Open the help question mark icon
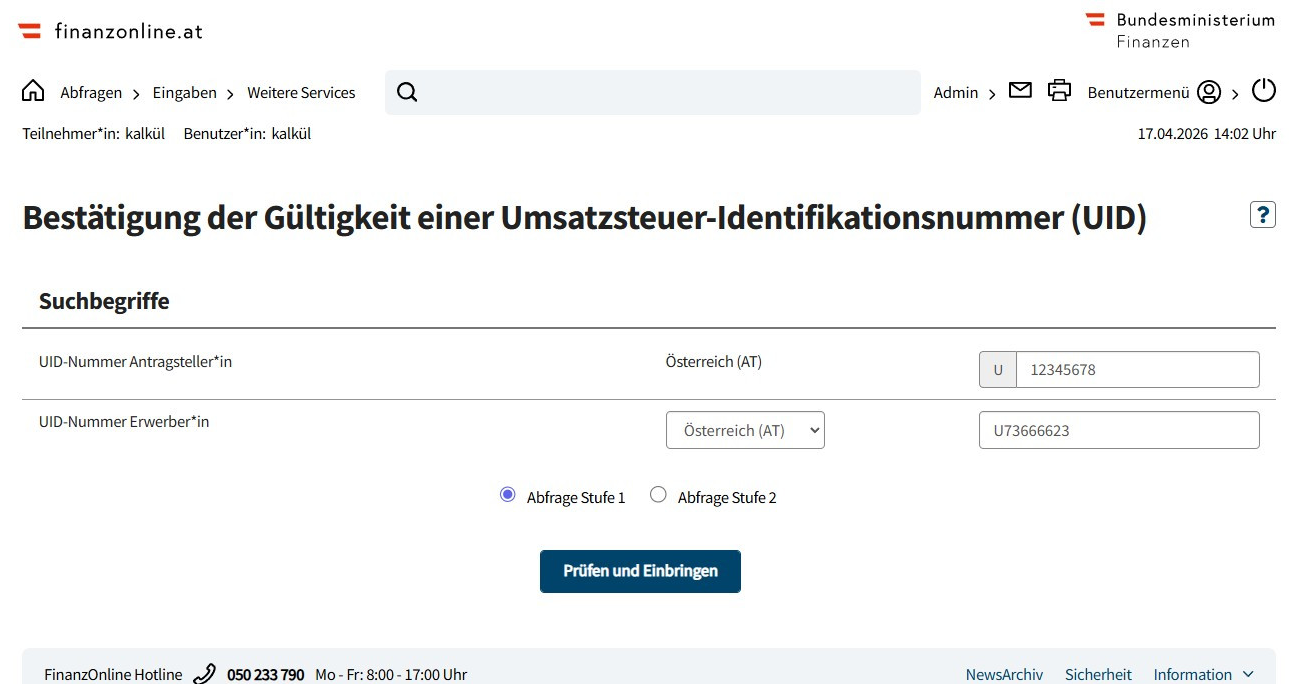 1263,214
